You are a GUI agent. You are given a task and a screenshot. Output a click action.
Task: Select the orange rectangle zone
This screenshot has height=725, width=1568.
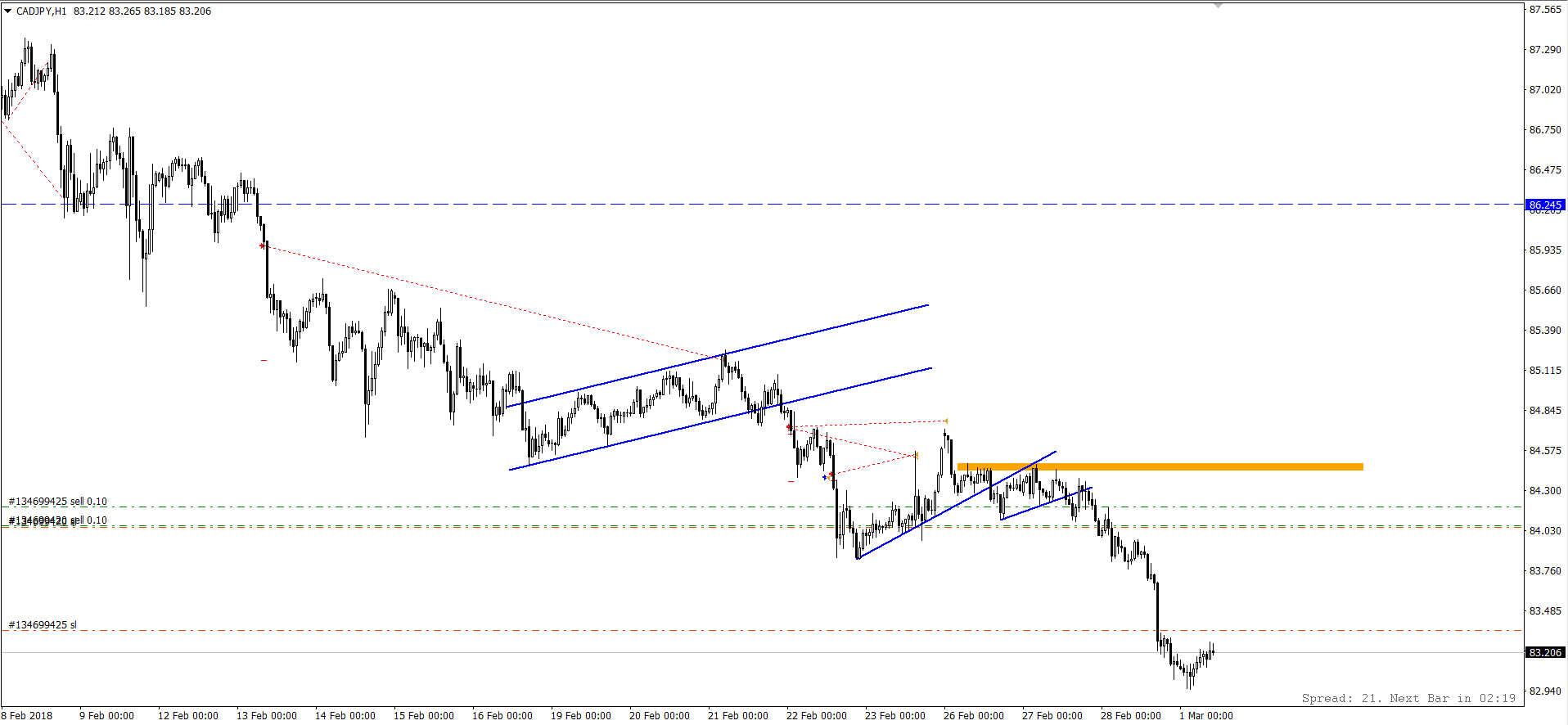click(x=1160, y=467)
